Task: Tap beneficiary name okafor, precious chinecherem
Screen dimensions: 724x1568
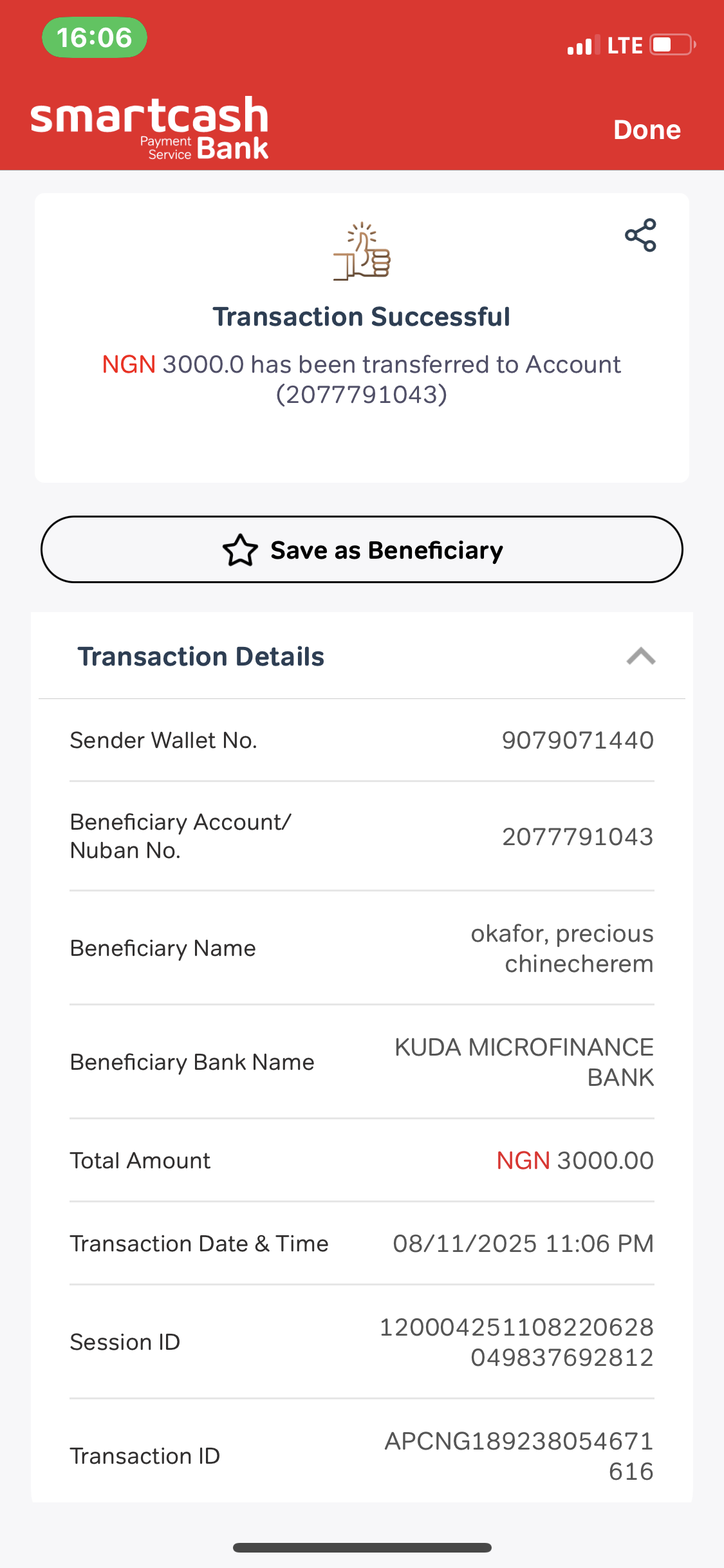Action: tap(562, 948)
